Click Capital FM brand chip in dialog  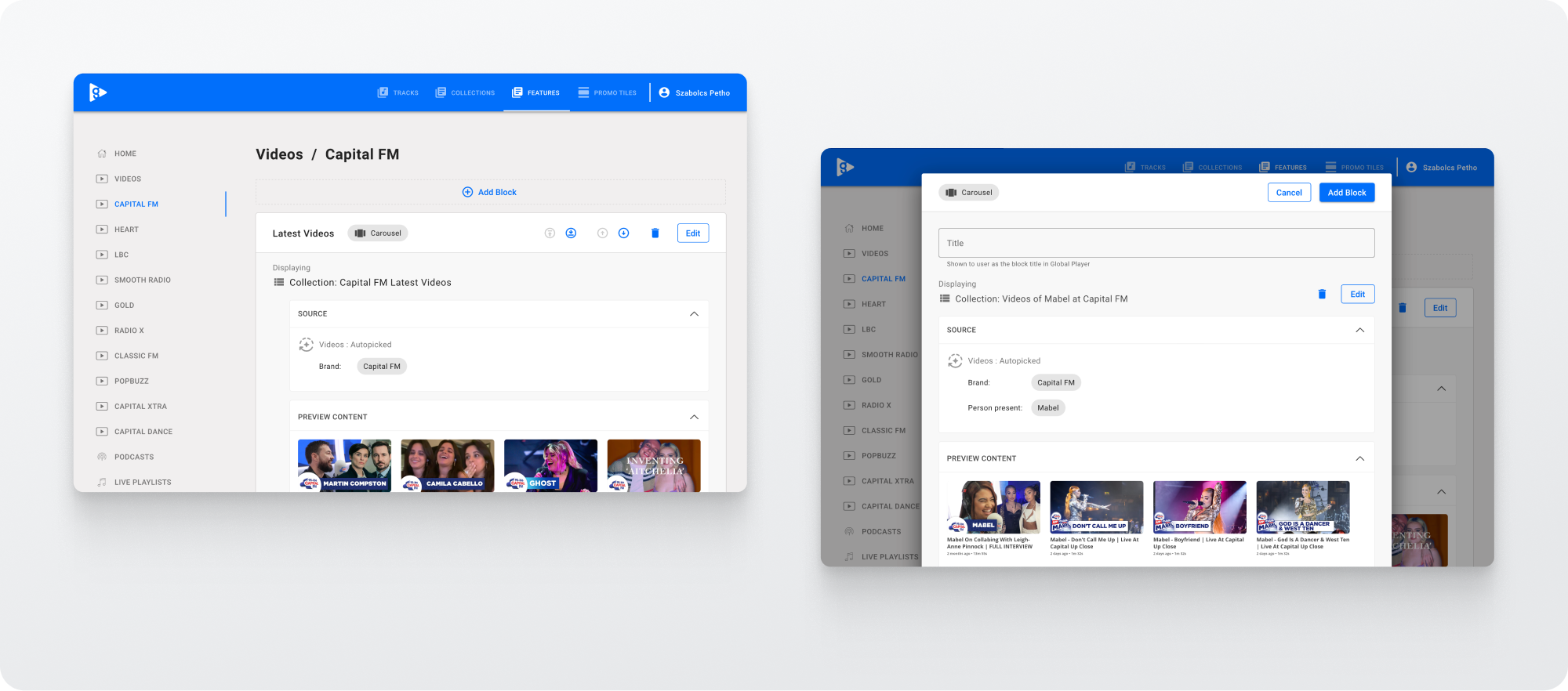point(1056,383)
